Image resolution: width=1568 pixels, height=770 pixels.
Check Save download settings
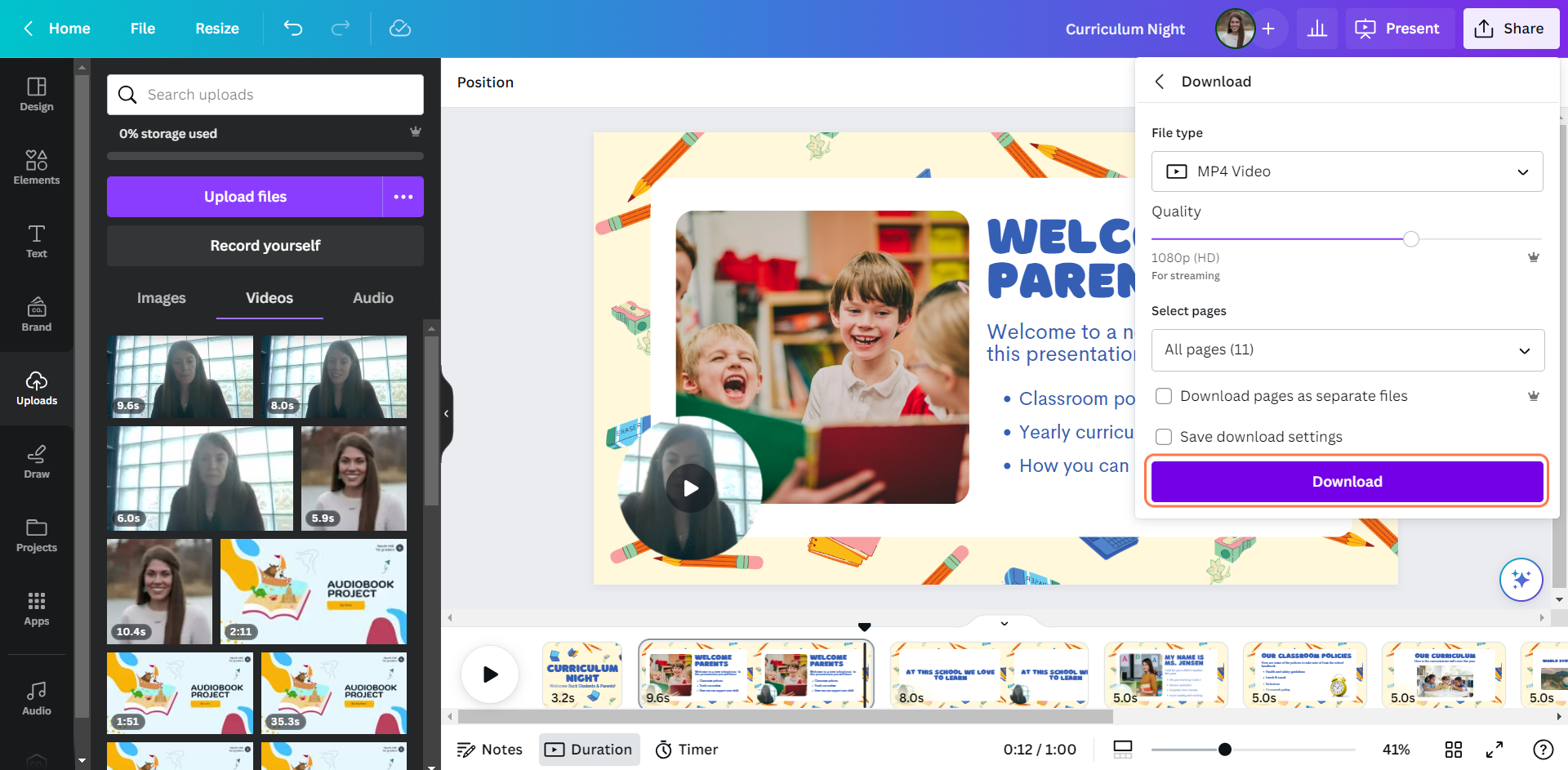[1164, 437]
